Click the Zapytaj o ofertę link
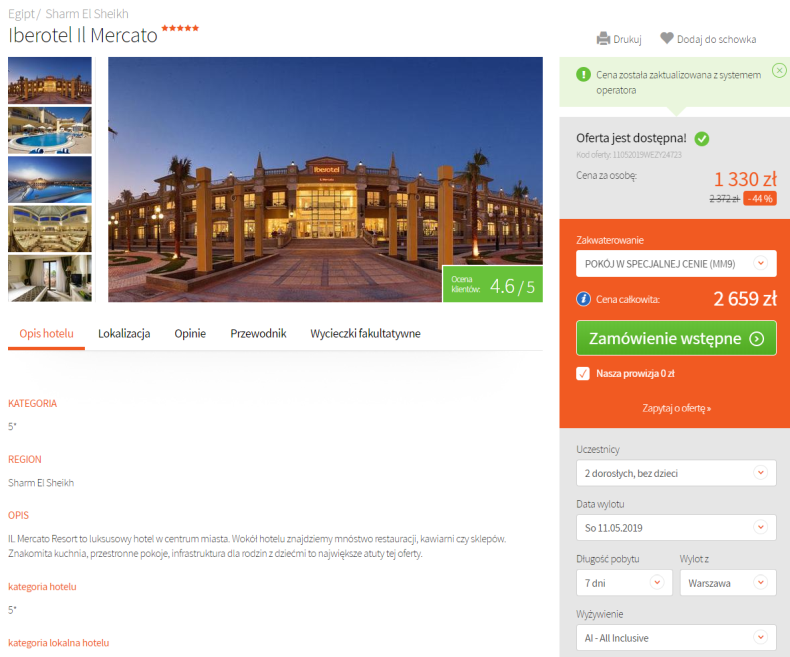Viewport: 790px width, 657px height. (676, 408)
